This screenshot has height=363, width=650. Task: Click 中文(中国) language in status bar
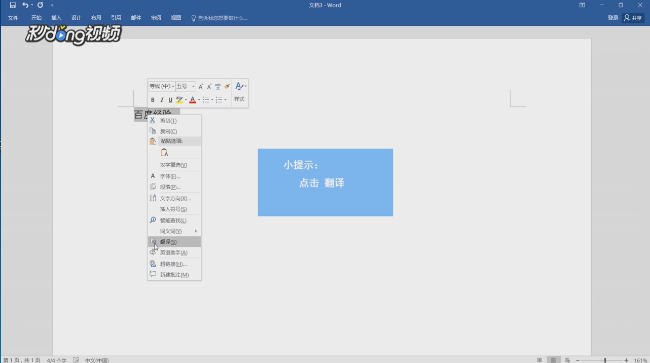97,360
